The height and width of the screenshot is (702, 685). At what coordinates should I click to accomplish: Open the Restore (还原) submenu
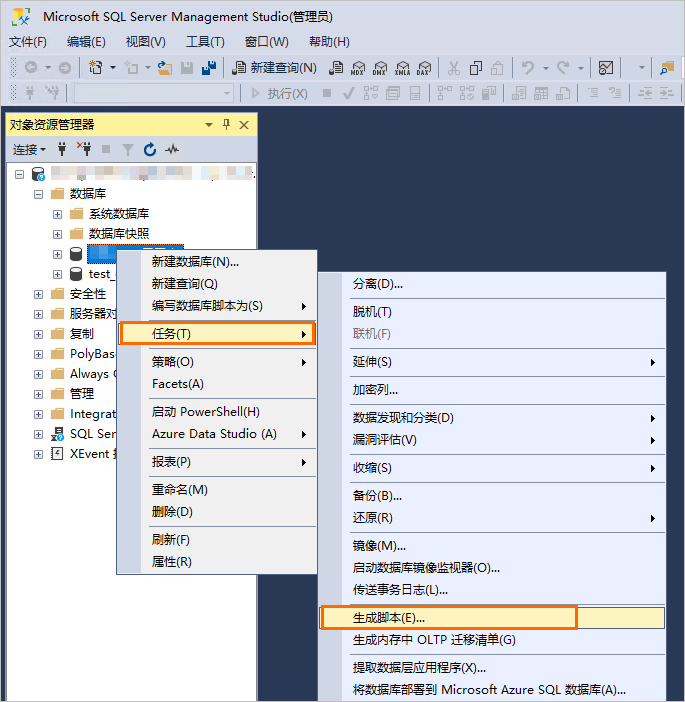tap(492, 518)
